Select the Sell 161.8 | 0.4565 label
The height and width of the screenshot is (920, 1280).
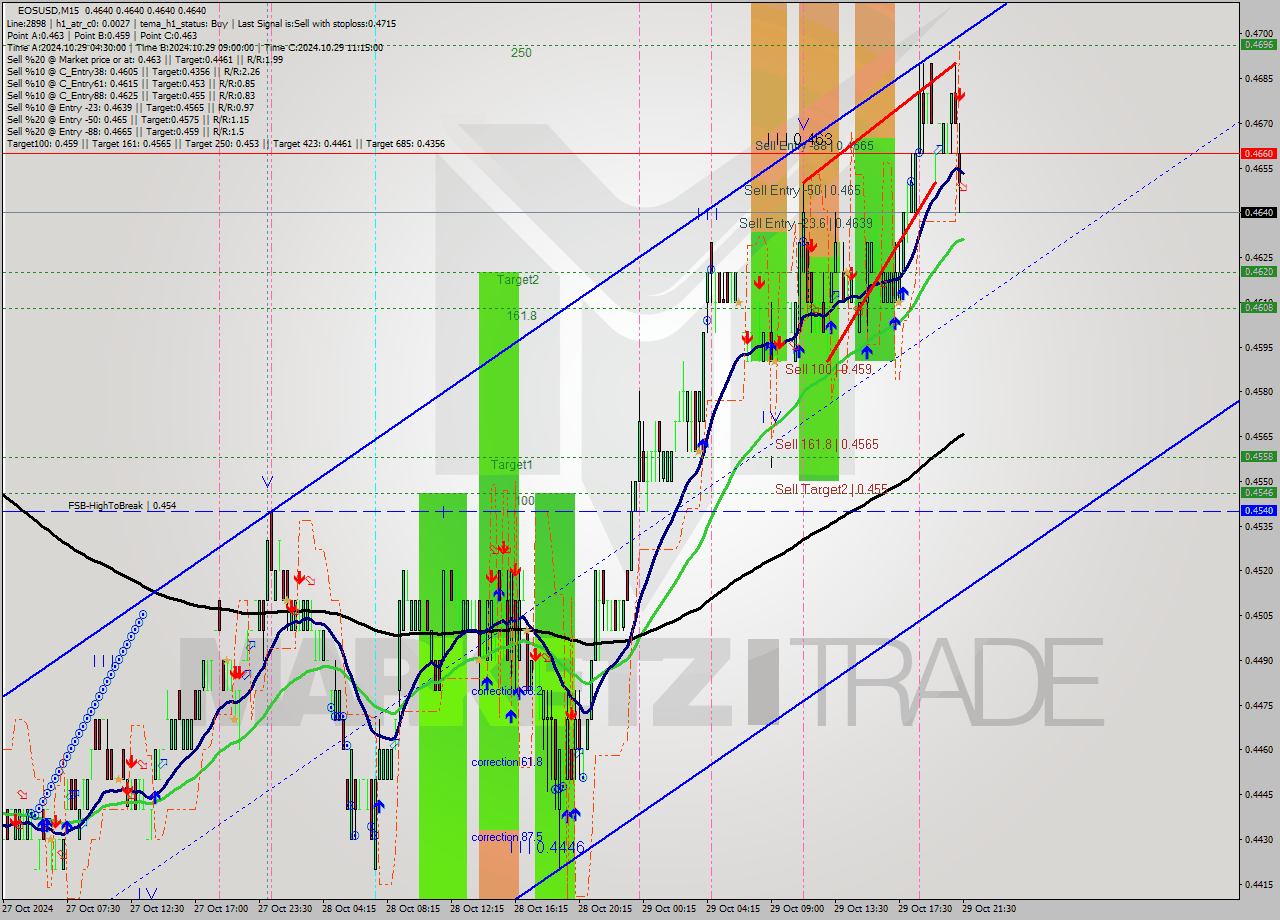(x=827, y=444)
